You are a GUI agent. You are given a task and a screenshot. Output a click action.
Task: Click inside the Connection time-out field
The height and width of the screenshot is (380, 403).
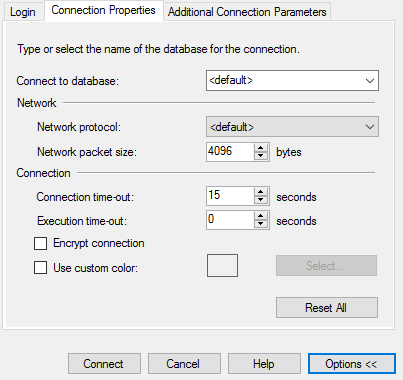coord(230,196)
